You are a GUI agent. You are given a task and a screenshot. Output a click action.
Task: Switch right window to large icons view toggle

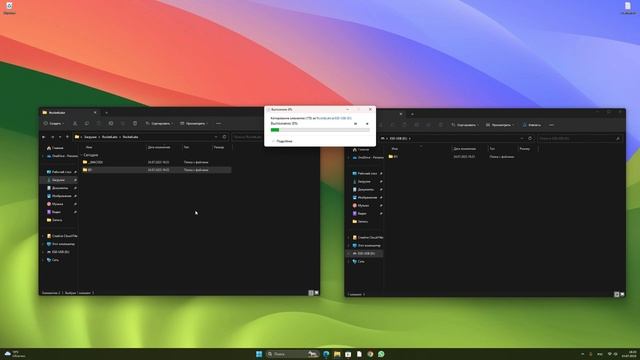(622, 294)
